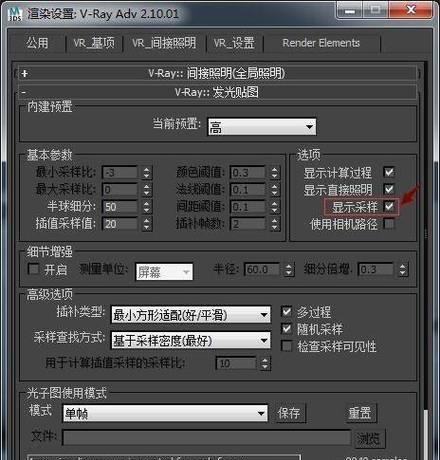Click the 3ds Max icon in title bar
Viewport: 440px width, 460px height.
click(x=15, y=14)
